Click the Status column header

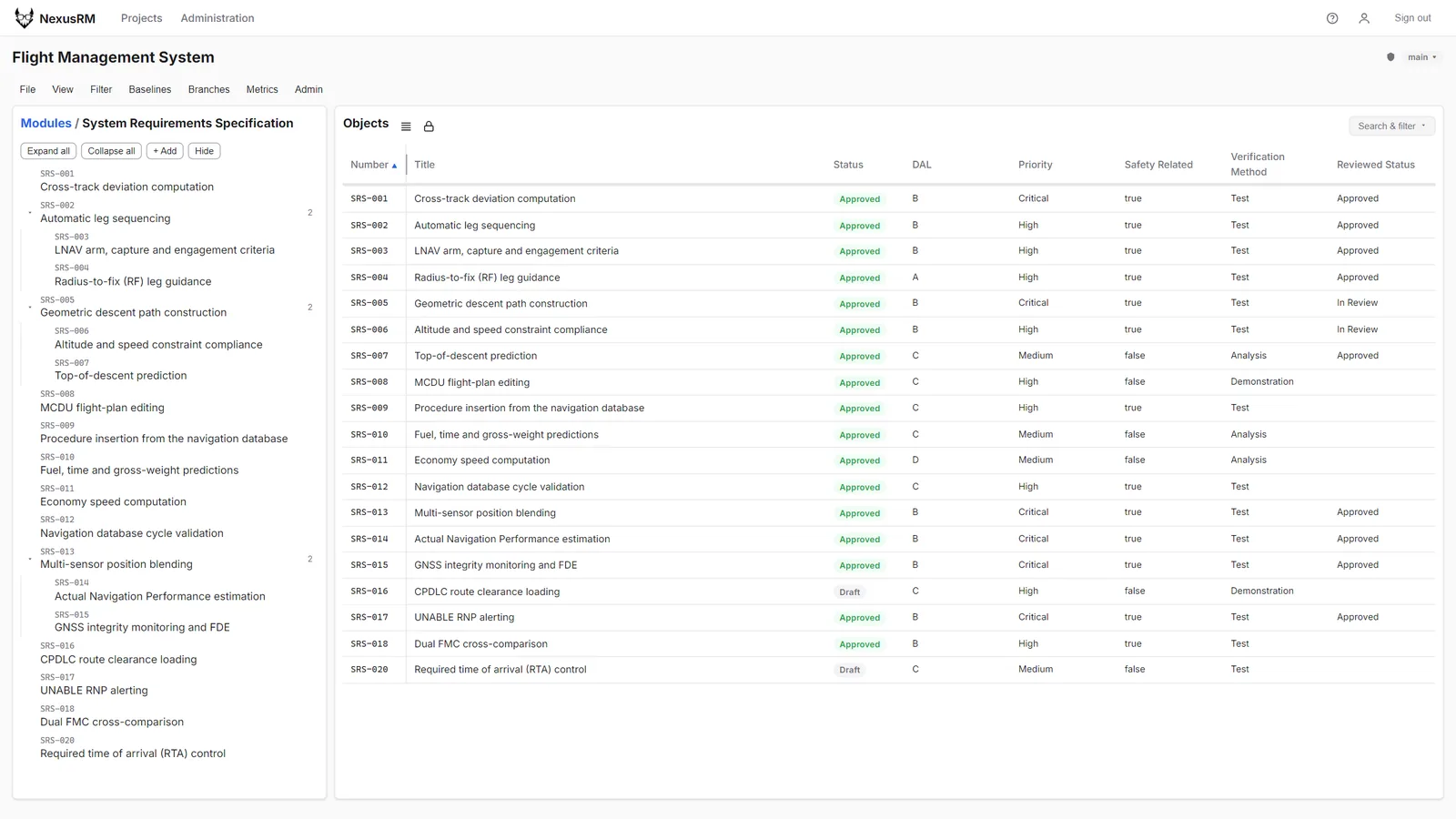click(848, 166)
